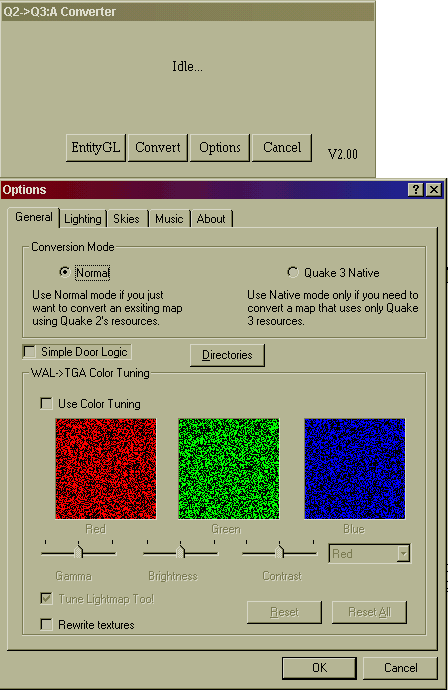Toggle Tune Lightmap Too checkbox
Image resolution: width=448 pixels, height=690 pixels.
click(46, 598)
